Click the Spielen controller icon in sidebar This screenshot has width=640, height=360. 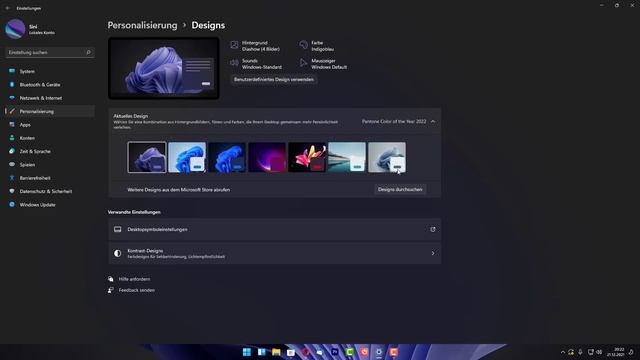12,164
